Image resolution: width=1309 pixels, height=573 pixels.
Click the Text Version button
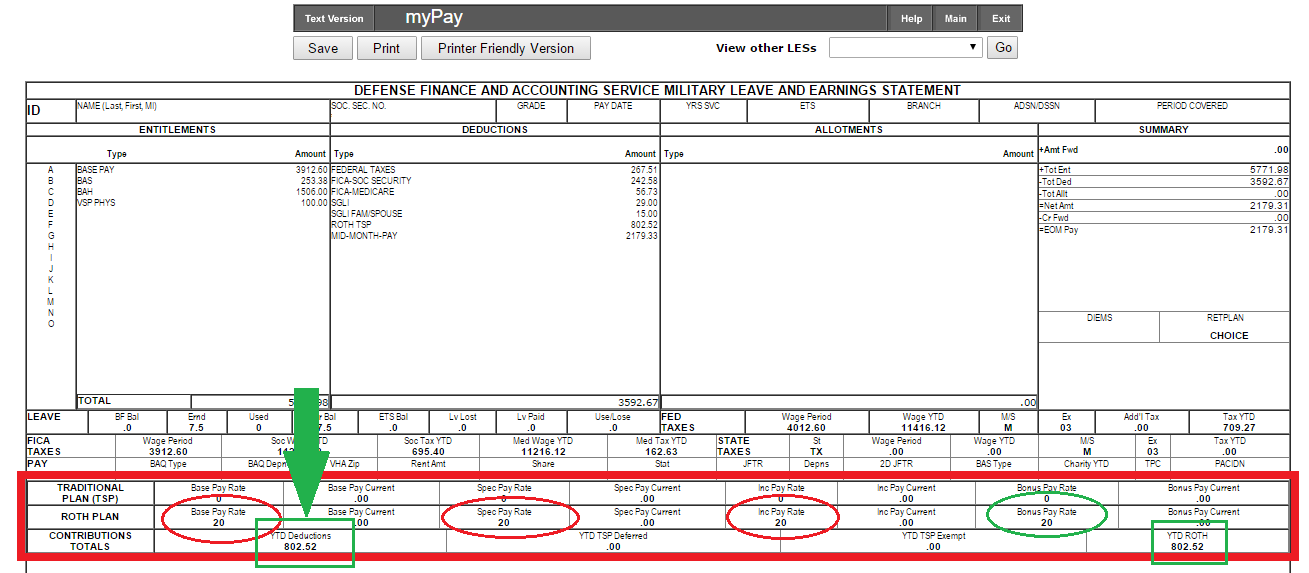[x=334, y=18]
